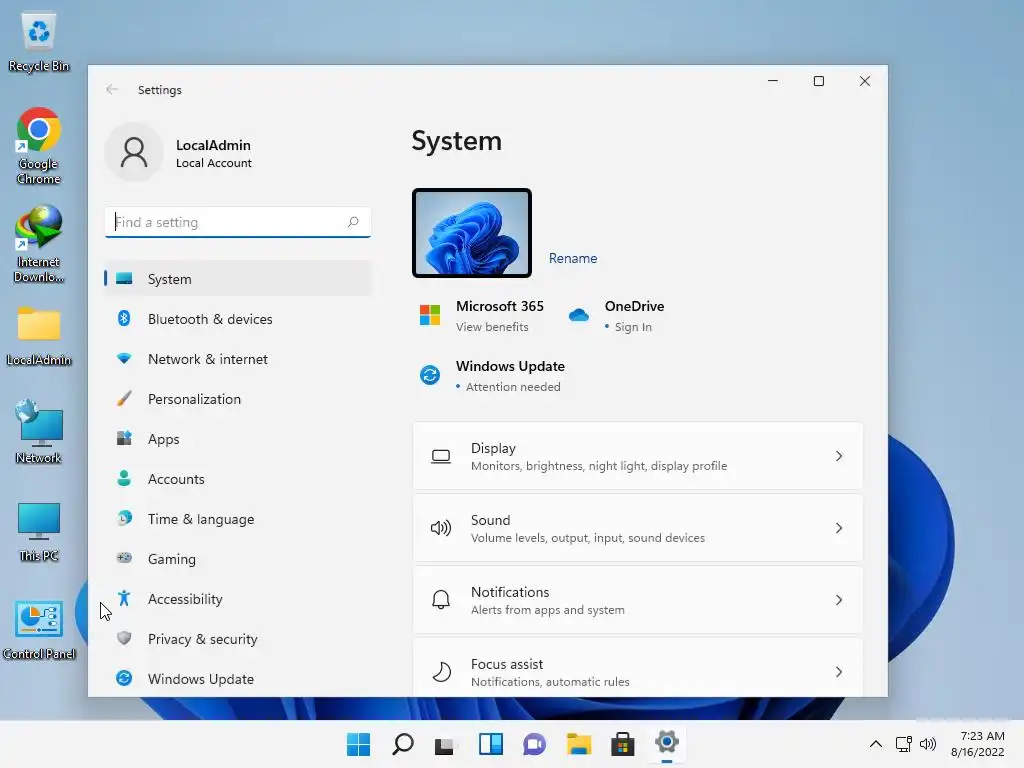Screen dimensions: 1024x768
Task: Click the Microsoft 365 logo icon
Action: click(x=430, y=315)
